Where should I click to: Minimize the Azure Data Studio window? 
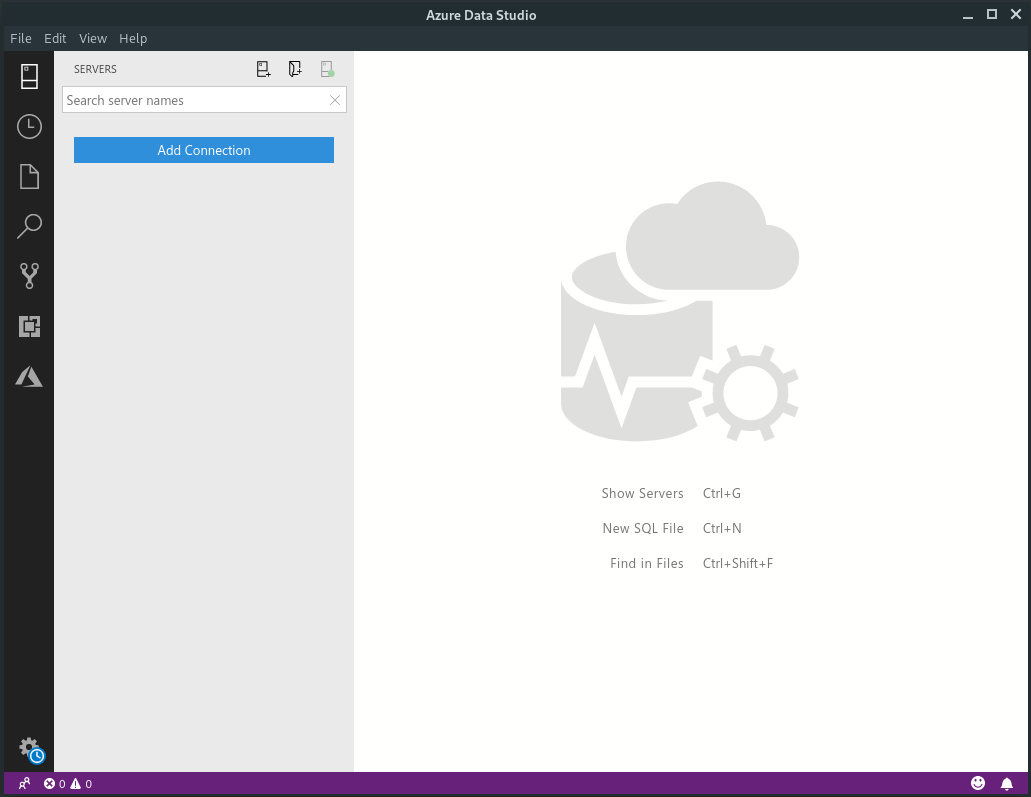pos(968,15)
